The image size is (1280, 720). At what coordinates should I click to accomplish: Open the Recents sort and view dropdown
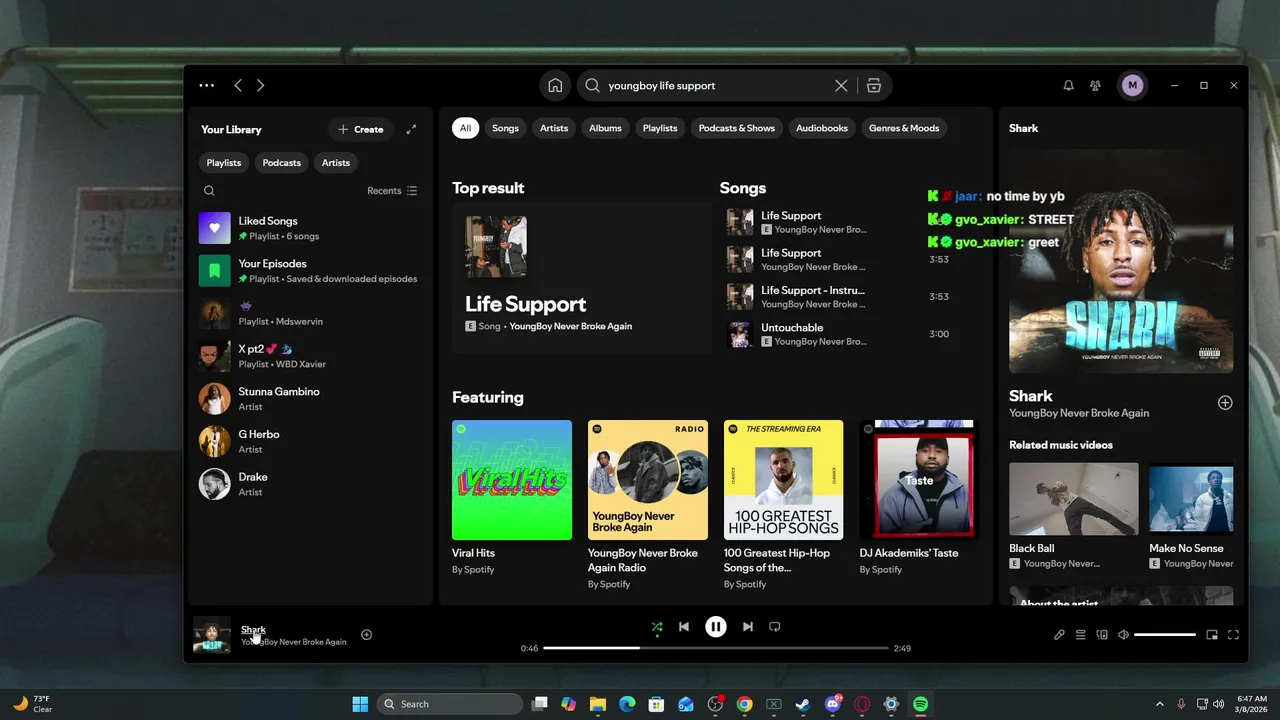392,191
